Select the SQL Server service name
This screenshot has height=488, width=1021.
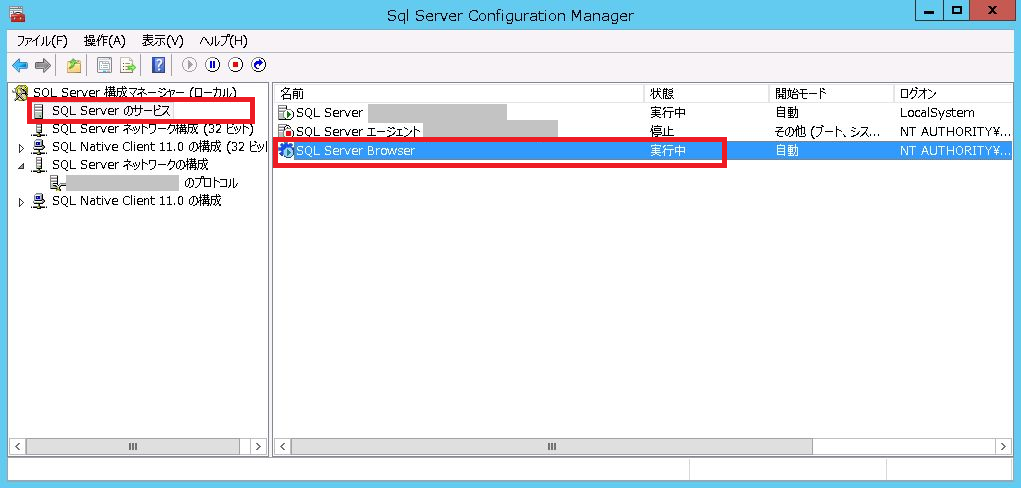pos(329,113)
